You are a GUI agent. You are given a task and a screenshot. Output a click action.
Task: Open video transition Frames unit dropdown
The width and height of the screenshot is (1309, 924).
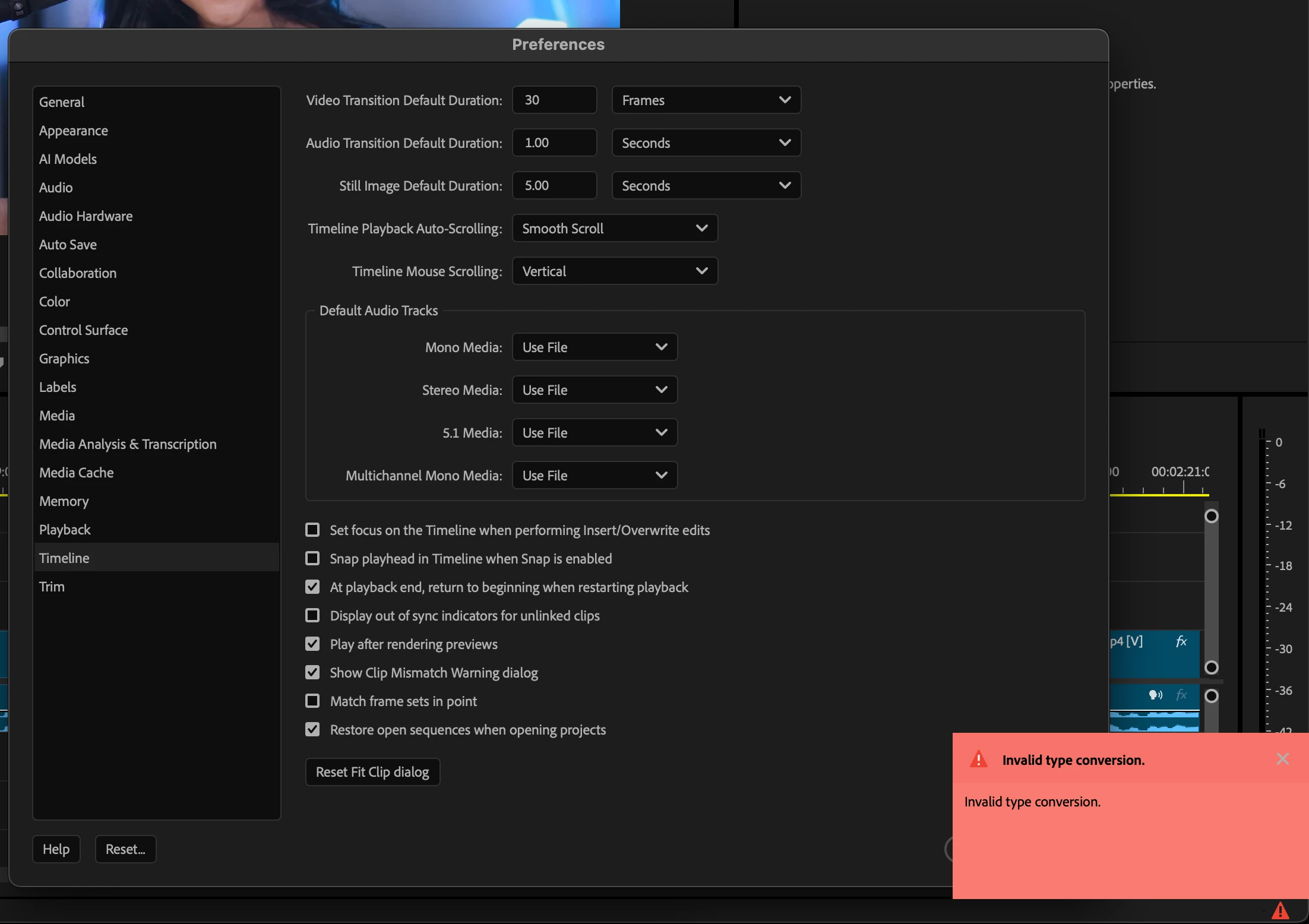point(706,100)
